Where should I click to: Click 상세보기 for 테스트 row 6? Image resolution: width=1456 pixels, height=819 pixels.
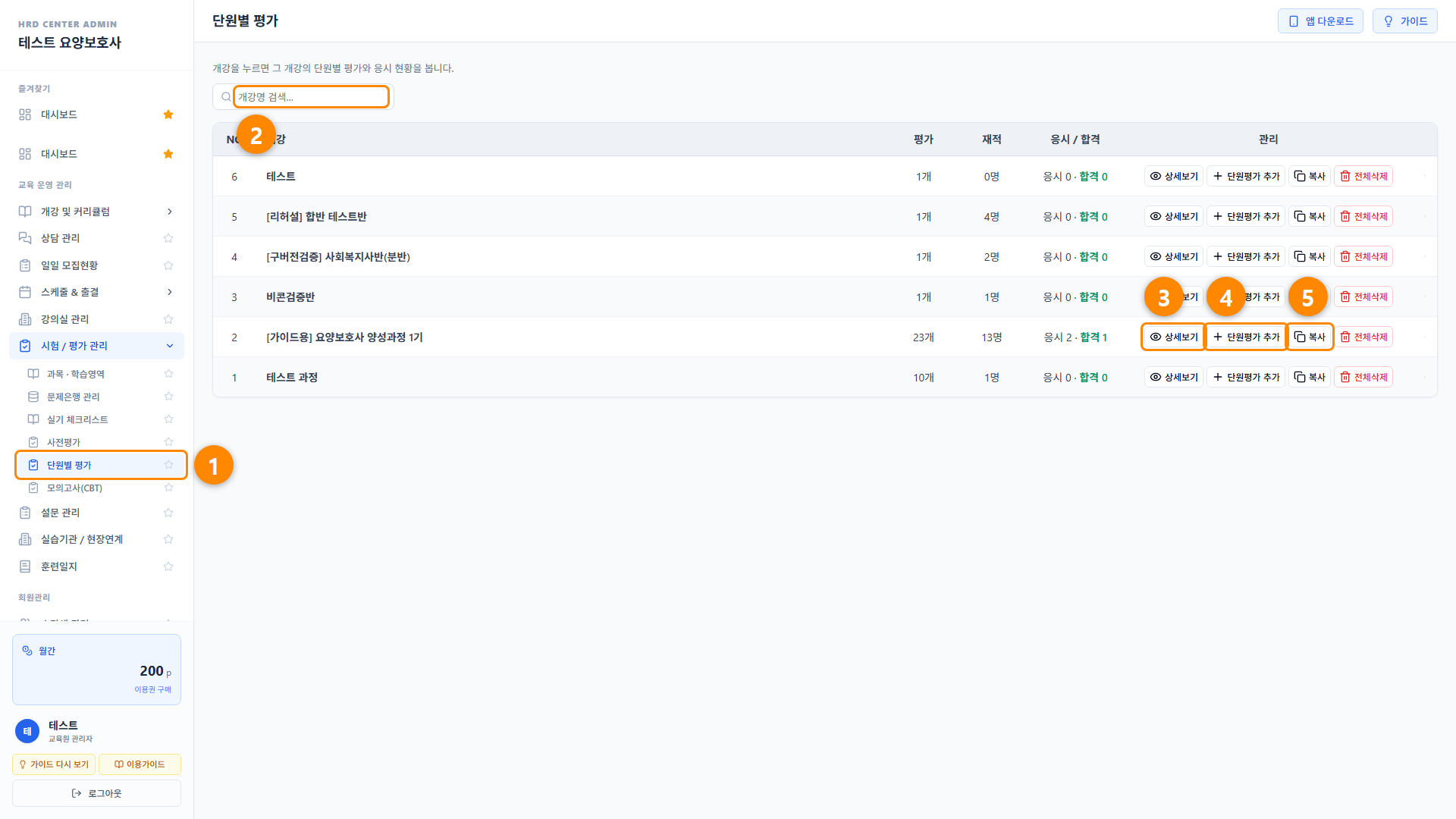click(x=1173, y=176)
